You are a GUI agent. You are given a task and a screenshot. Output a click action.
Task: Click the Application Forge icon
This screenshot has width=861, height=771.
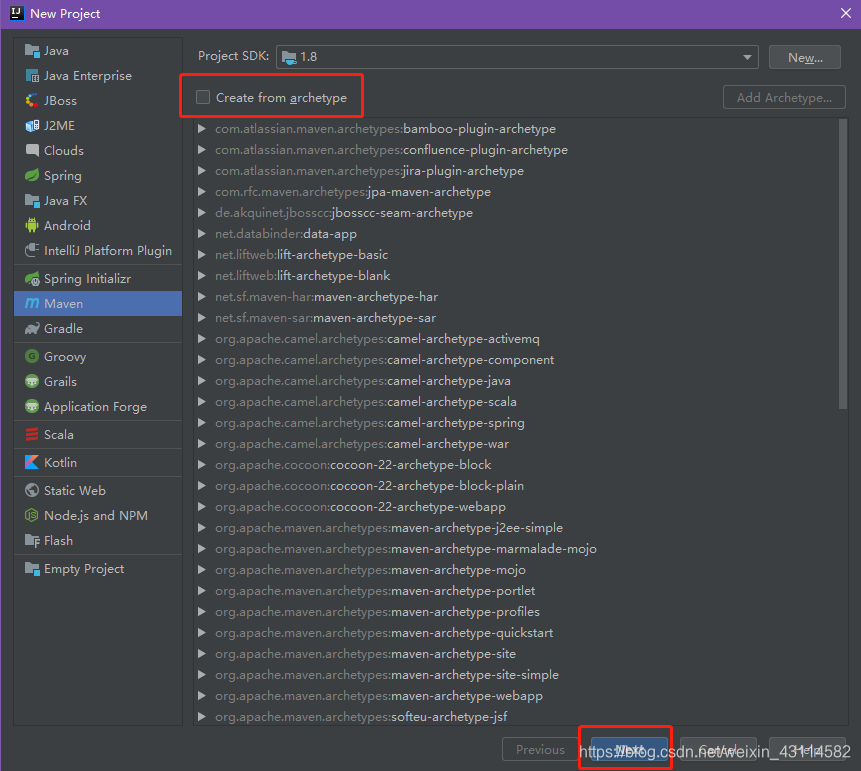[x=32, y=406]
